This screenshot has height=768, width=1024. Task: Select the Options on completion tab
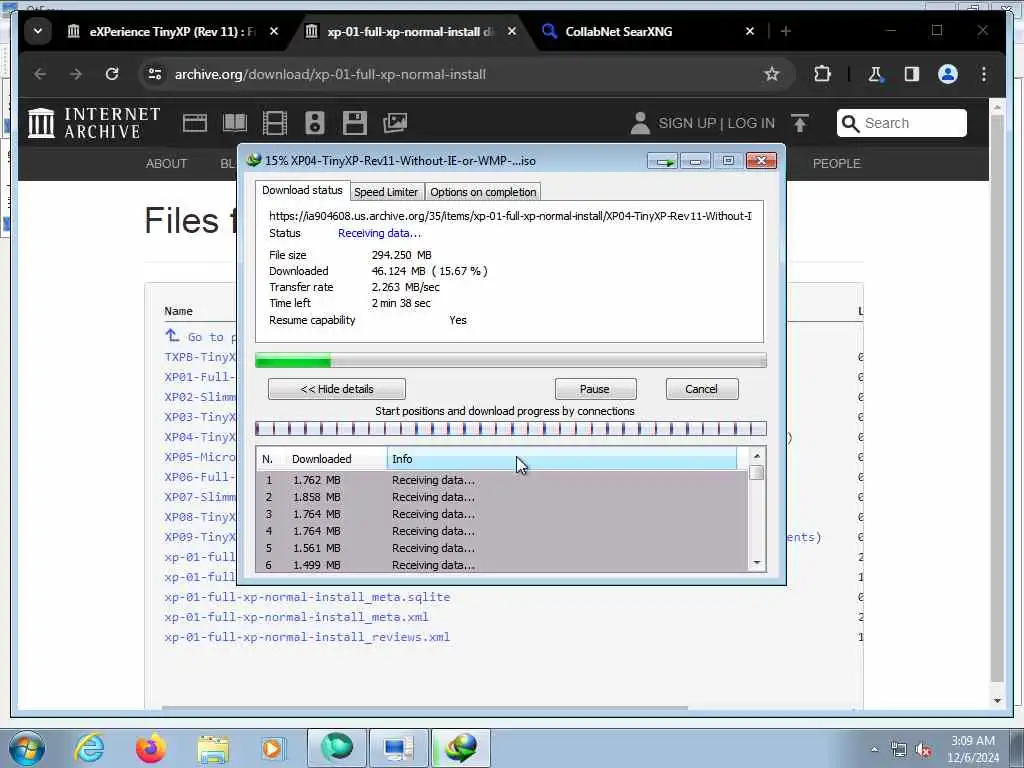click(483, 192)
